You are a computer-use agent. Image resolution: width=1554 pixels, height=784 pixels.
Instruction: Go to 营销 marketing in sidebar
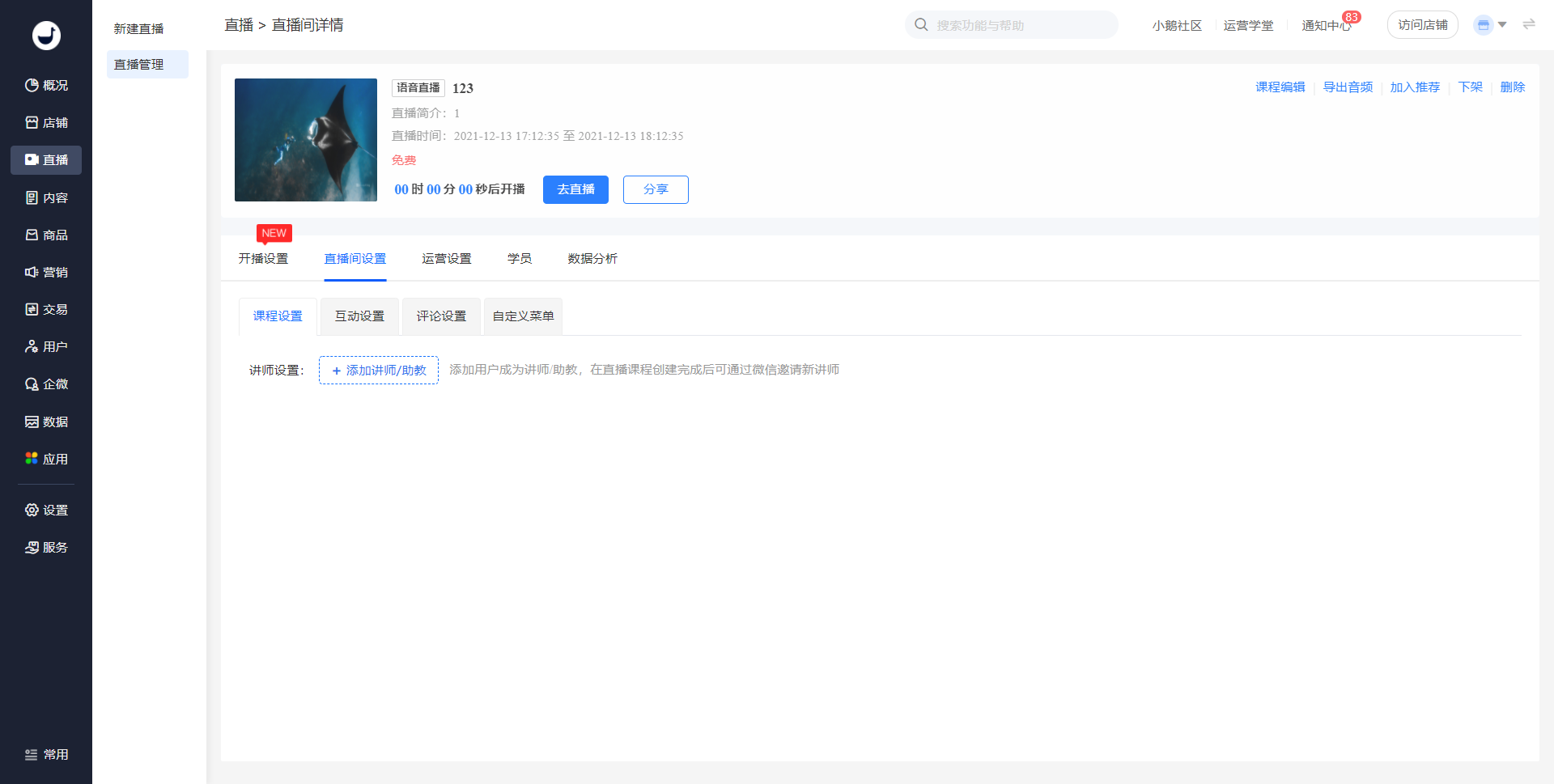point(46,272)
